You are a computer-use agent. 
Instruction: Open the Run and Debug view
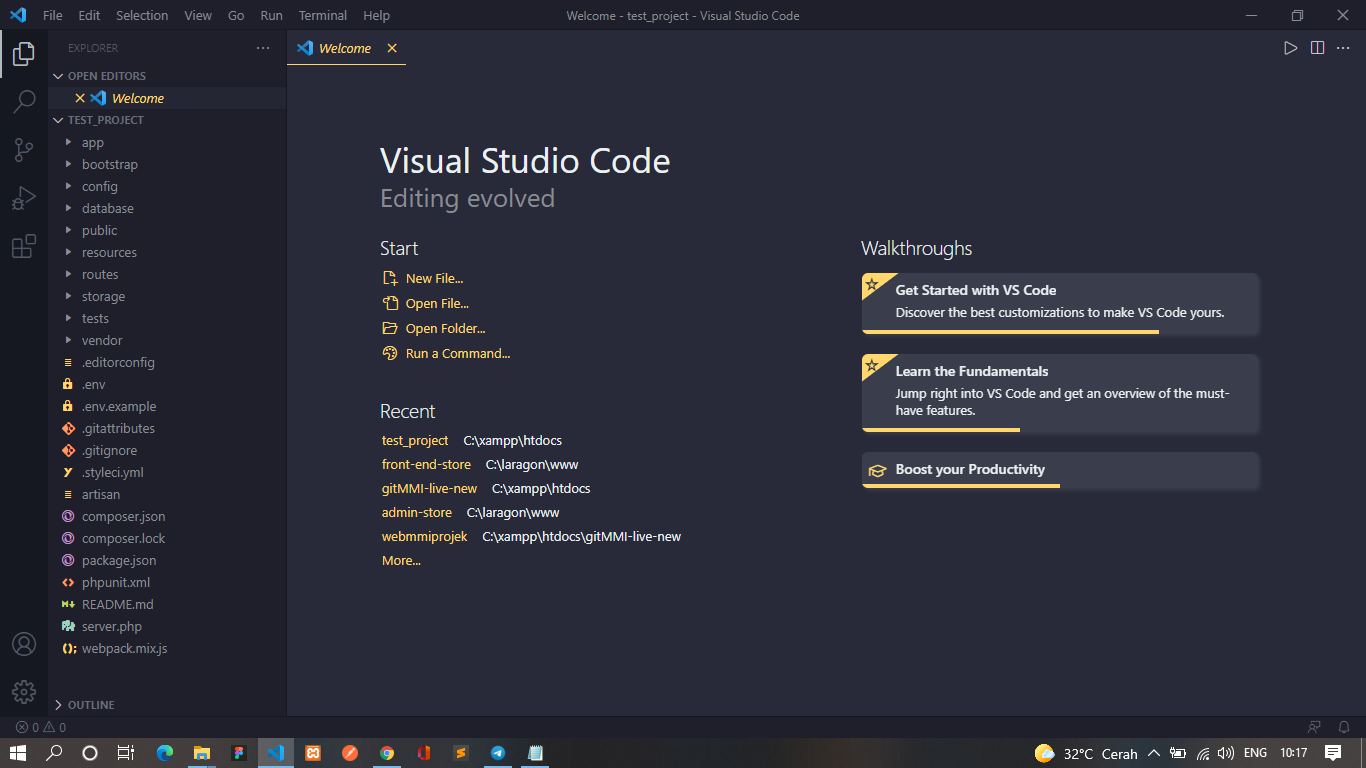pos(24,198)
